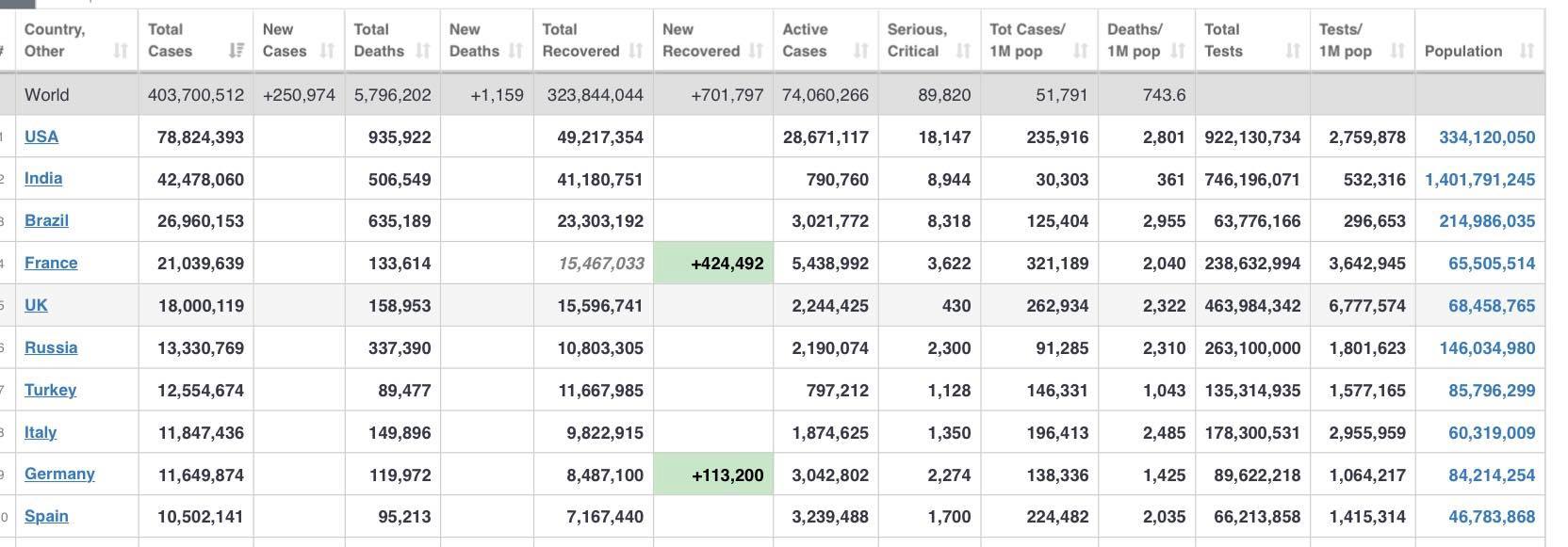Click Germany new recovered +113,200 cell
This screenshot has height=547, width=1568.
click(x=713, y=475)
